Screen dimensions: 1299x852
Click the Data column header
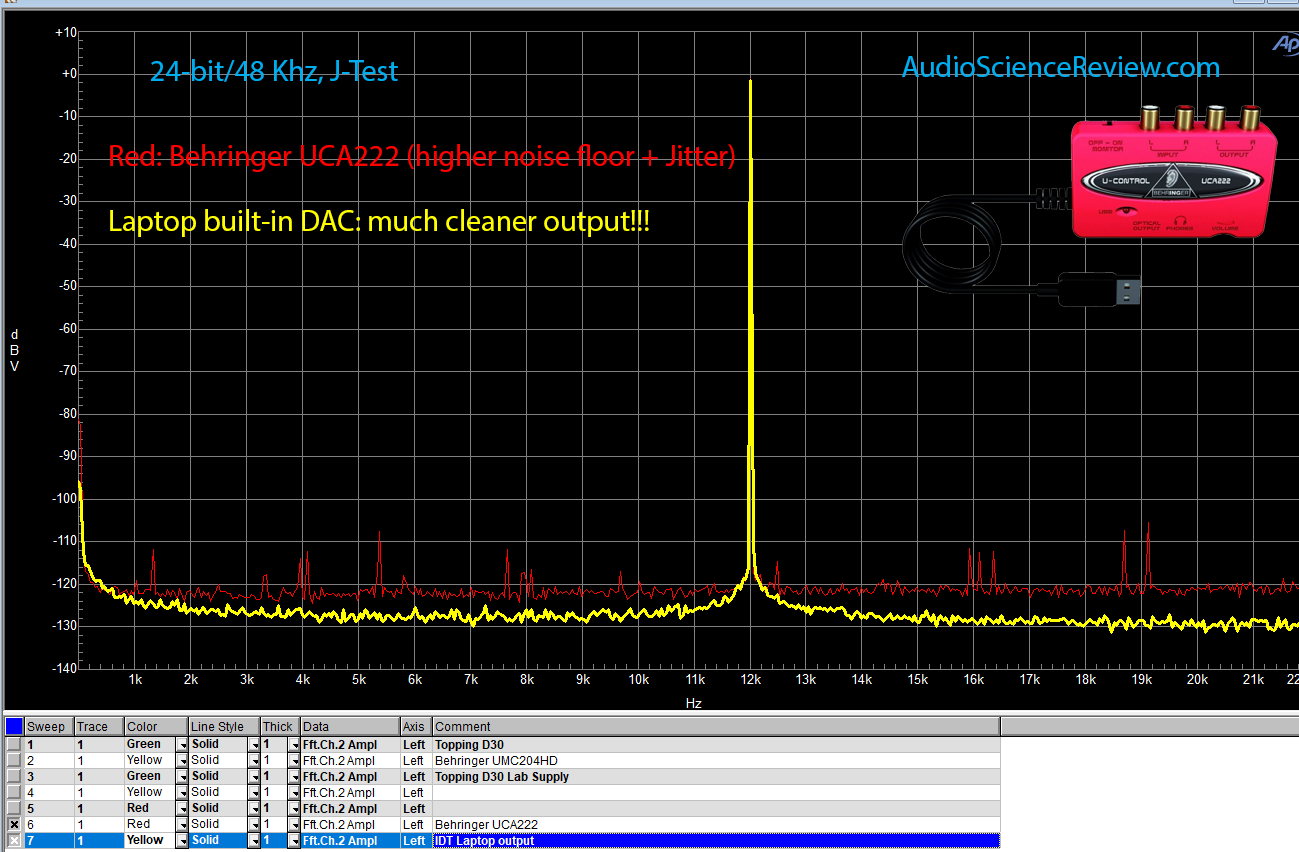(350, 727)
